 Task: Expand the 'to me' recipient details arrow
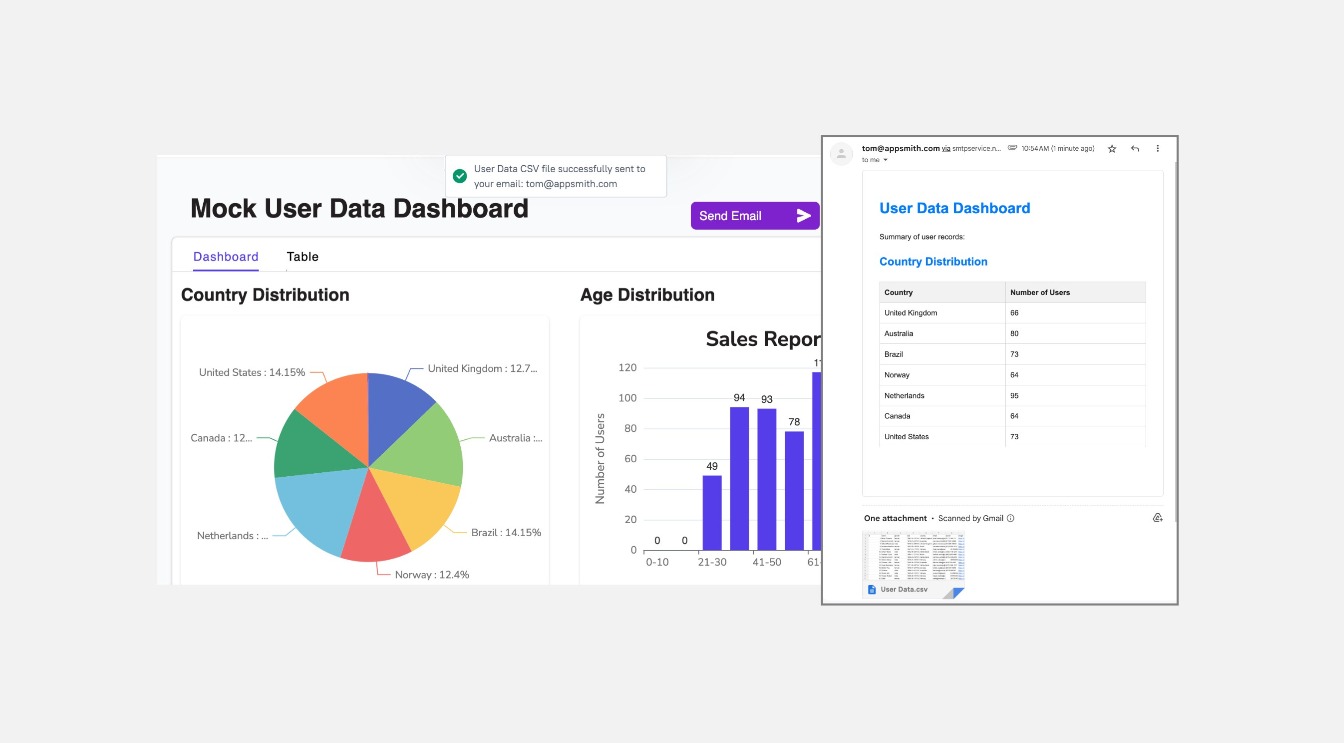pos(885,160)
